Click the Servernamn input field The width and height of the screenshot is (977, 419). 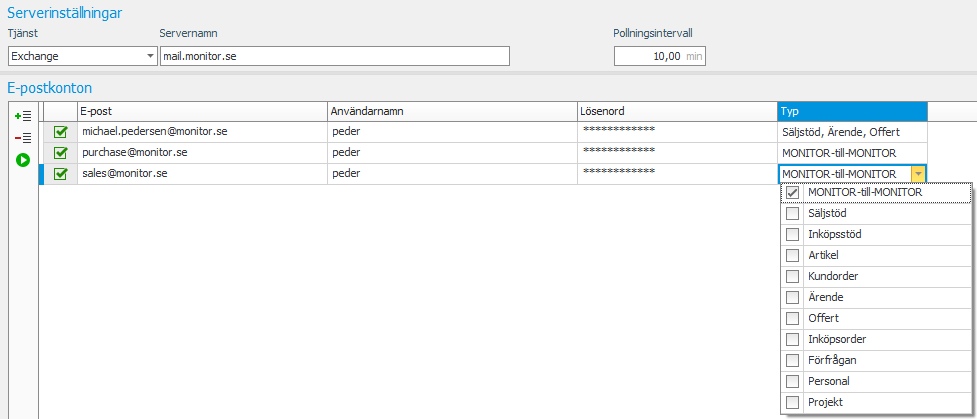coord(334,56)
